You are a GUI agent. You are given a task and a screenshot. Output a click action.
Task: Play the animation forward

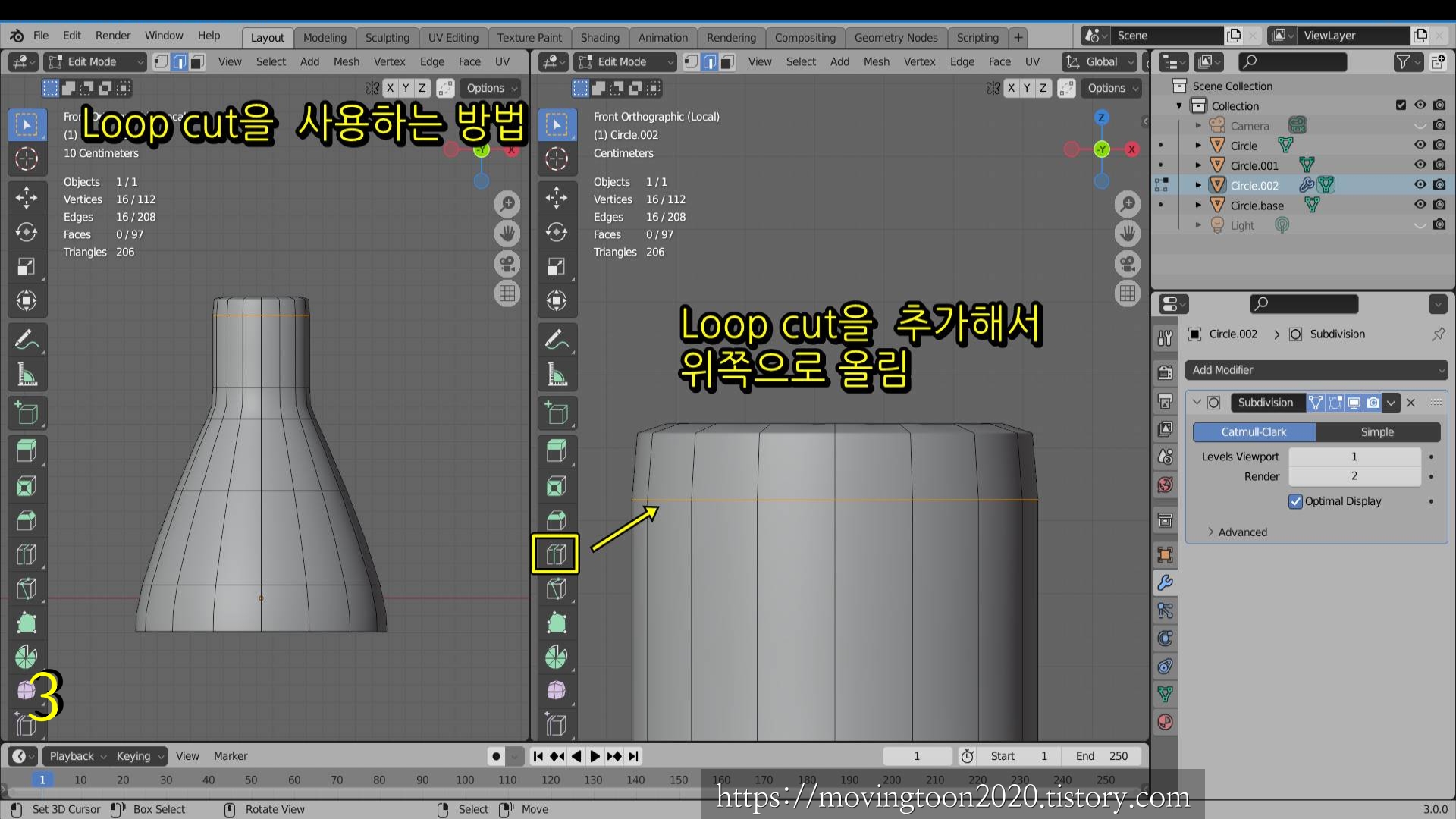pos(595,756)
